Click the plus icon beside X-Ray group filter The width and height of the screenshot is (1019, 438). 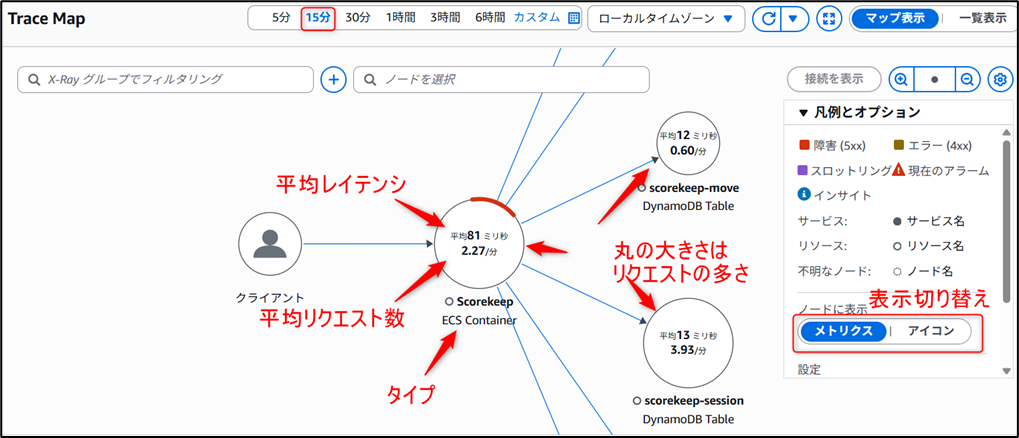pos(334,80)
